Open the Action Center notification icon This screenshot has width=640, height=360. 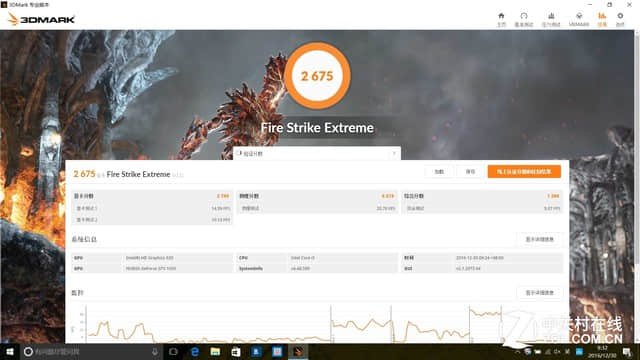627,351
